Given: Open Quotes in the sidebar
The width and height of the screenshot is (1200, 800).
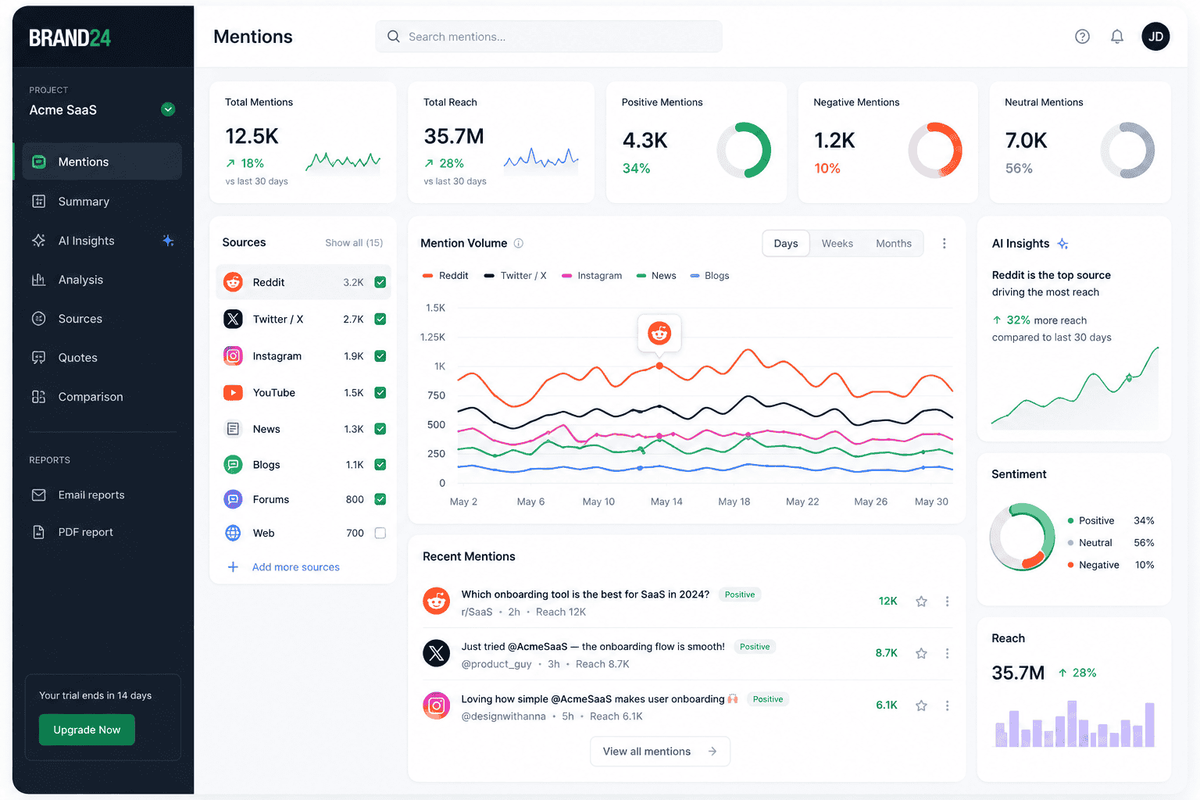Looking at the screenshot, I should coord(102,358).
